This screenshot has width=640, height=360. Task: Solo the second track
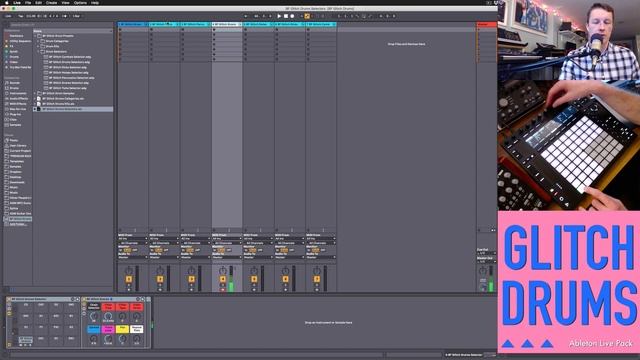coord(160,285)
